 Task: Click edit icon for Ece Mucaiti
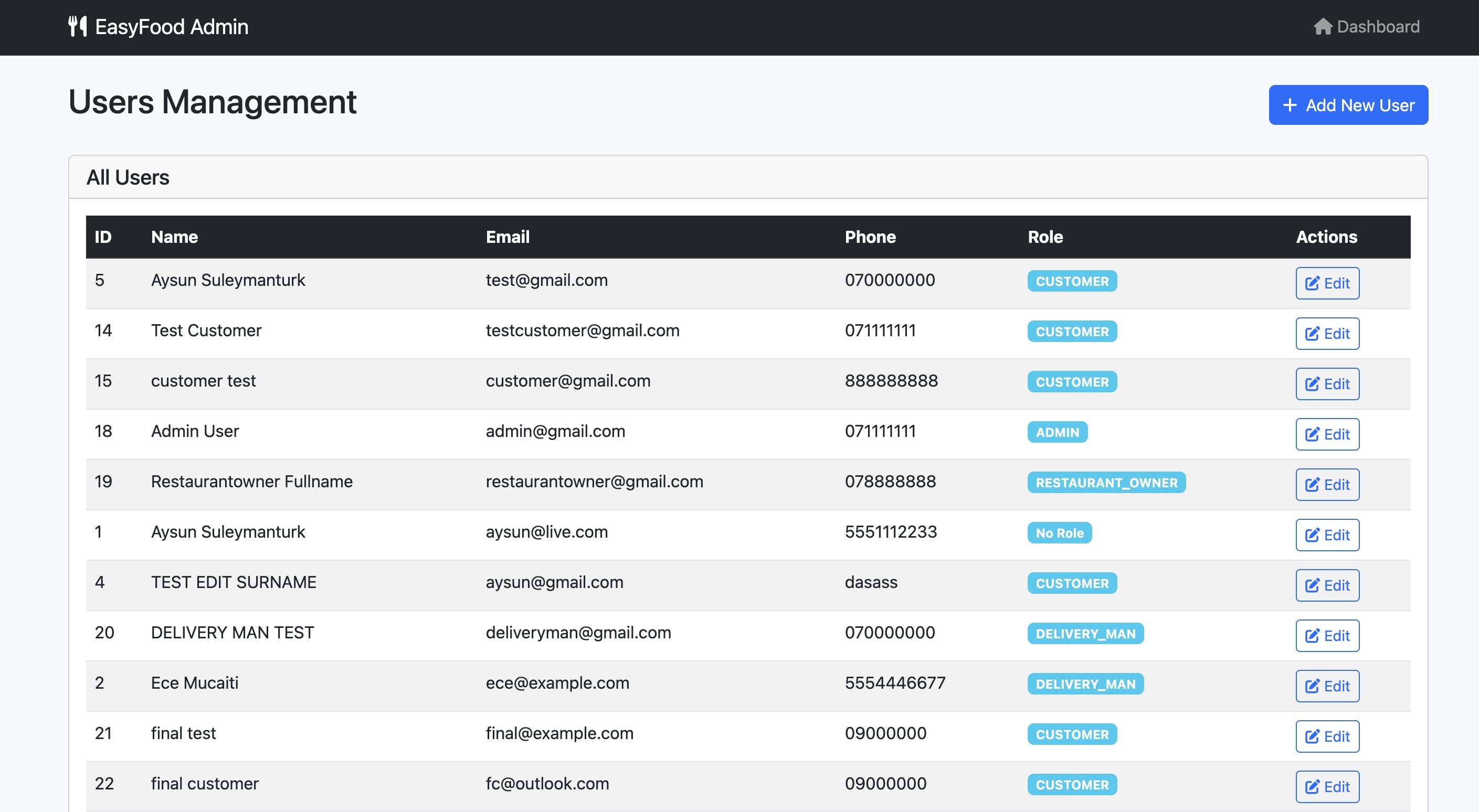(1312, 686)
